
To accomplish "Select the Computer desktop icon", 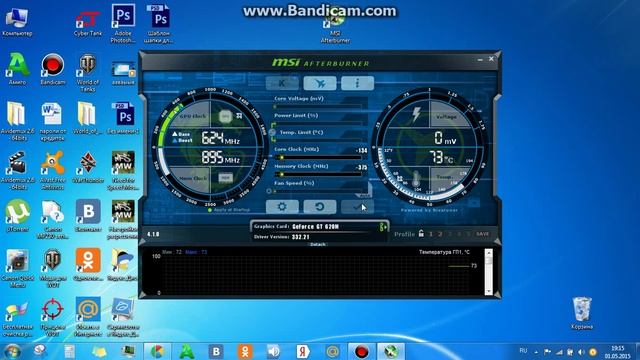I will pyautogui.click(x=17, y=23).
